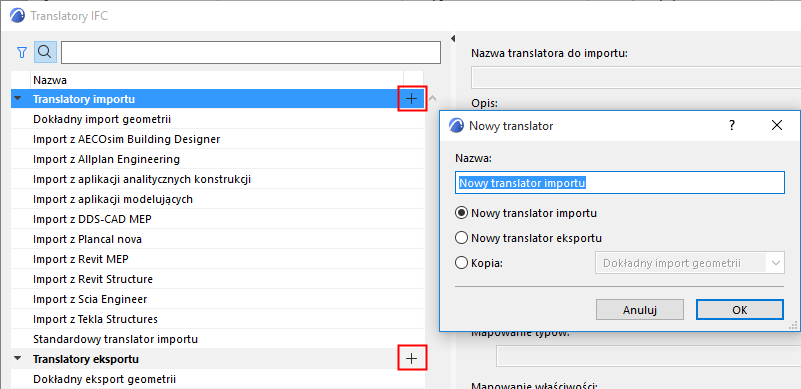Click the Nazwa column header

point(217,80)
